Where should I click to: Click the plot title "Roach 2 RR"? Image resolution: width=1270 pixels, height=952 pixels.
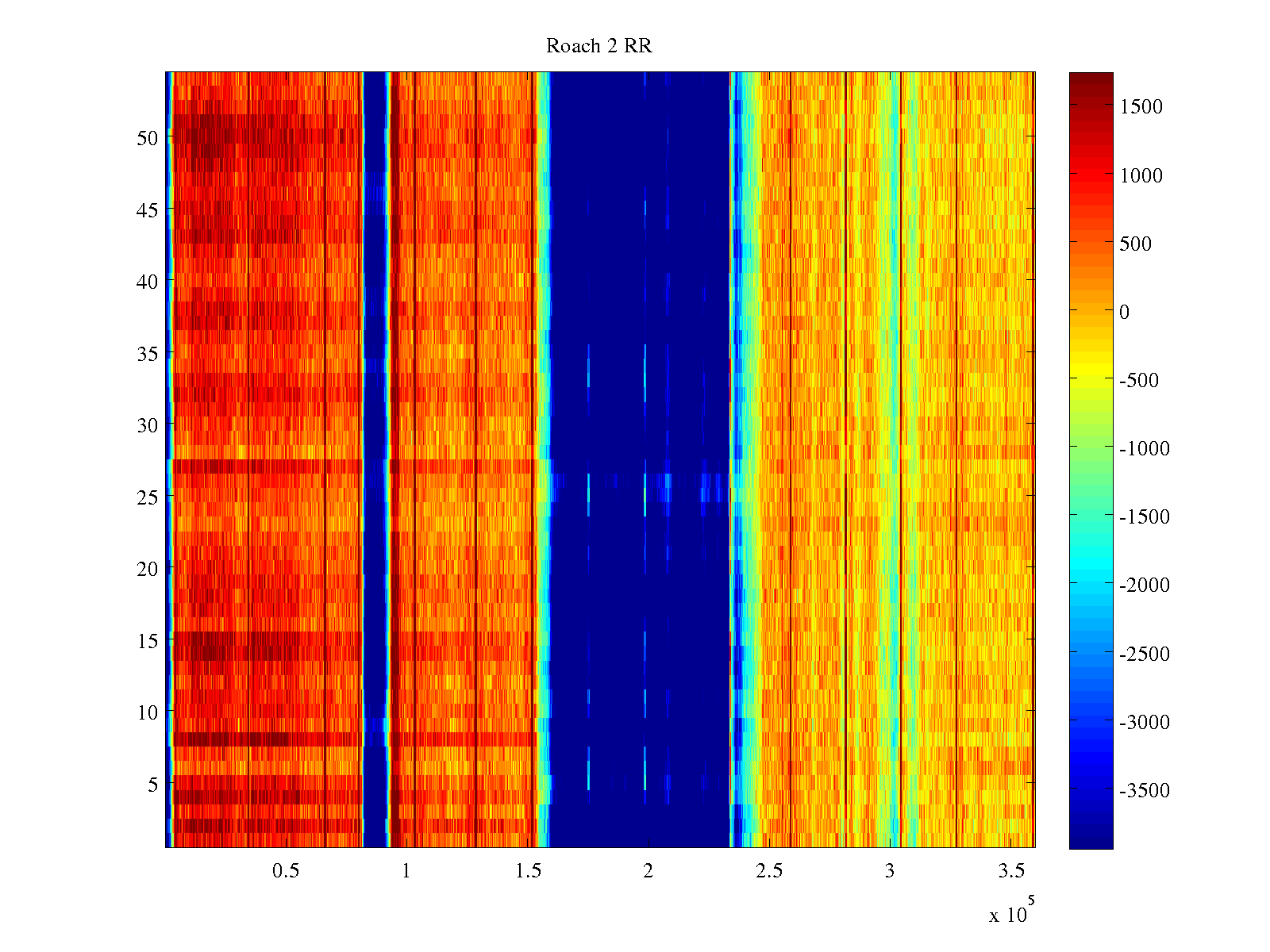(x=599, y=46)
